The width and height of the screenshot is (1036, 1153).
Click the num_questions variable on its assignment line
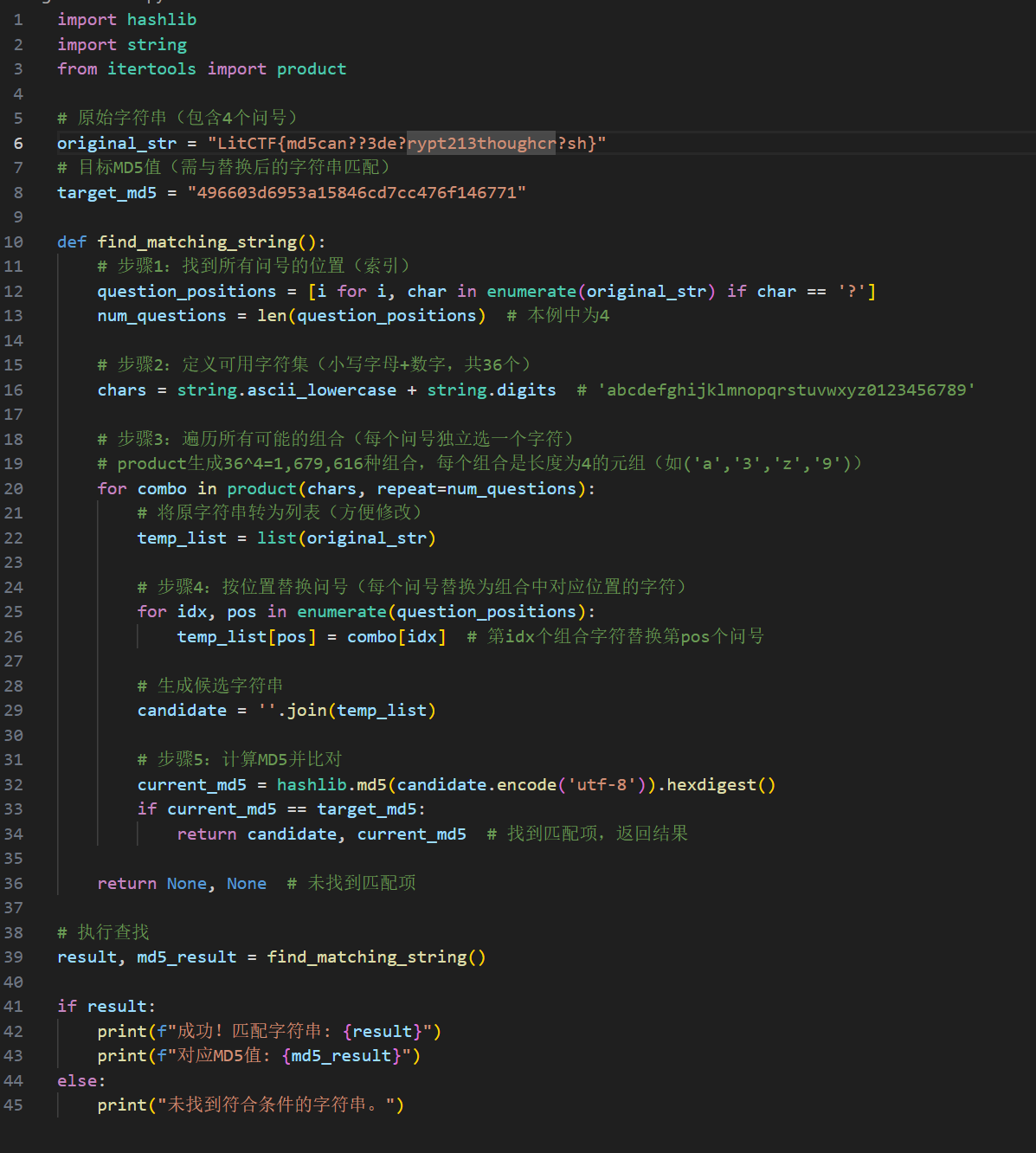[x=161, y=316]
